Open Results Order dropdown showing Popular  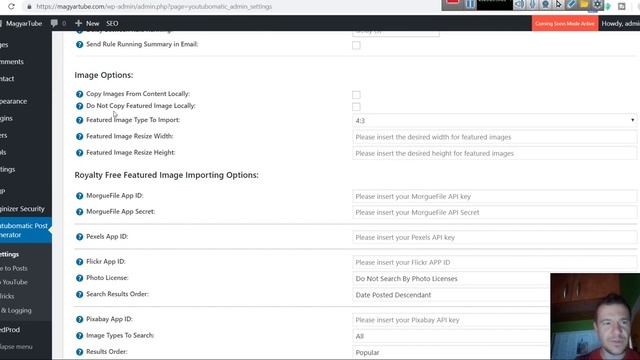point(451,352)
